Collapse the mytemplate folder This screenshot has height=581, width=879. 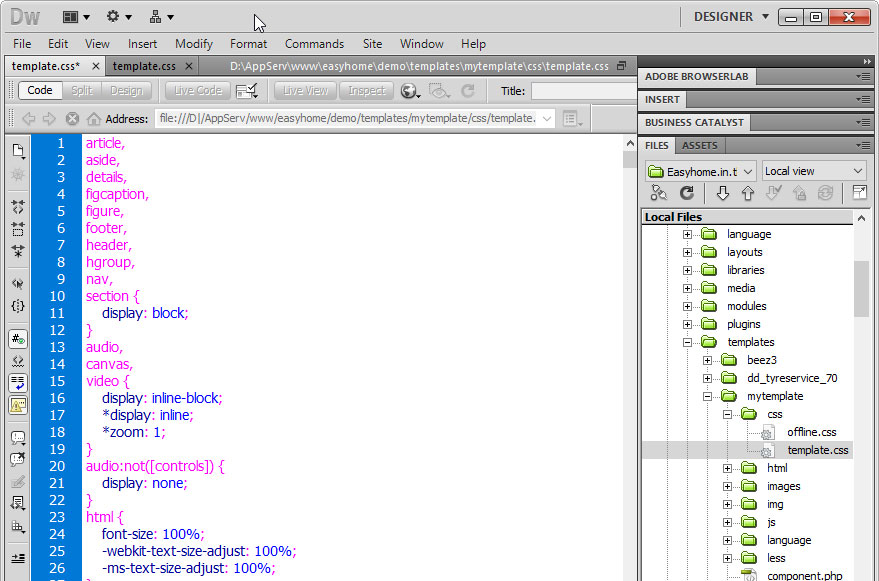pos(707,396)
